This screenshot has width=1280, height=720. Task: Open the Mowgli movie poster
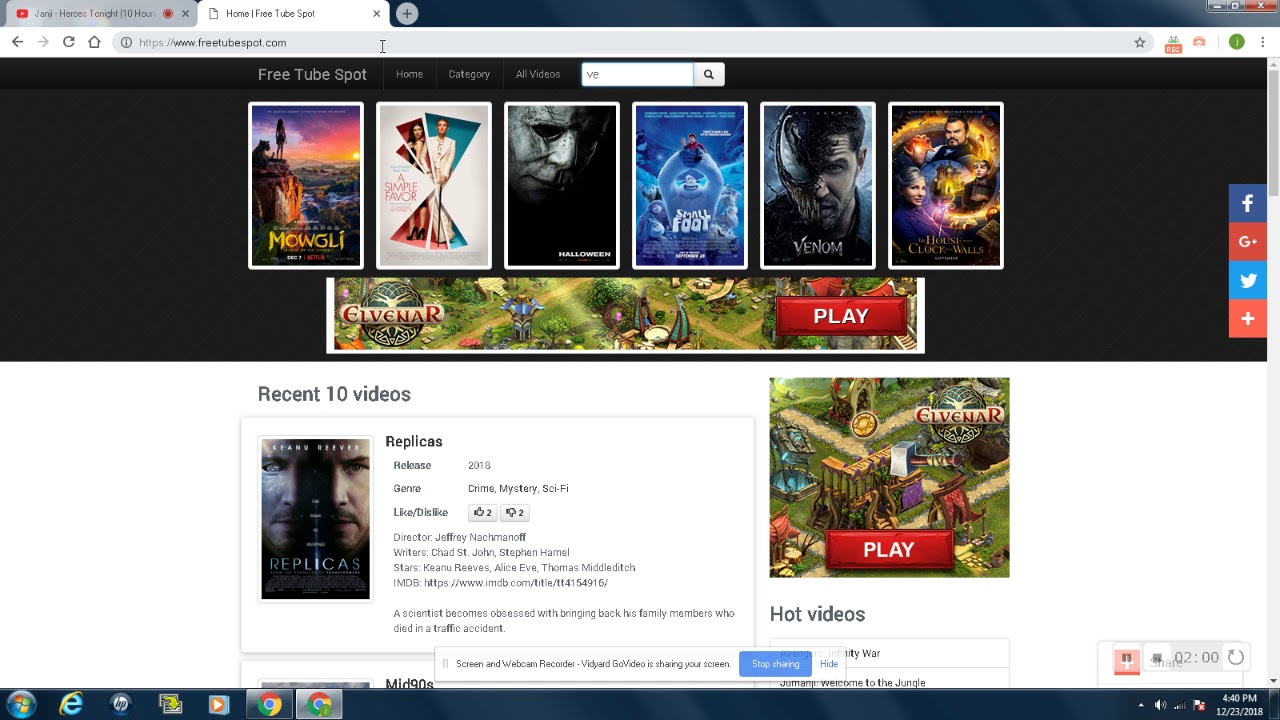click(306, 186)
